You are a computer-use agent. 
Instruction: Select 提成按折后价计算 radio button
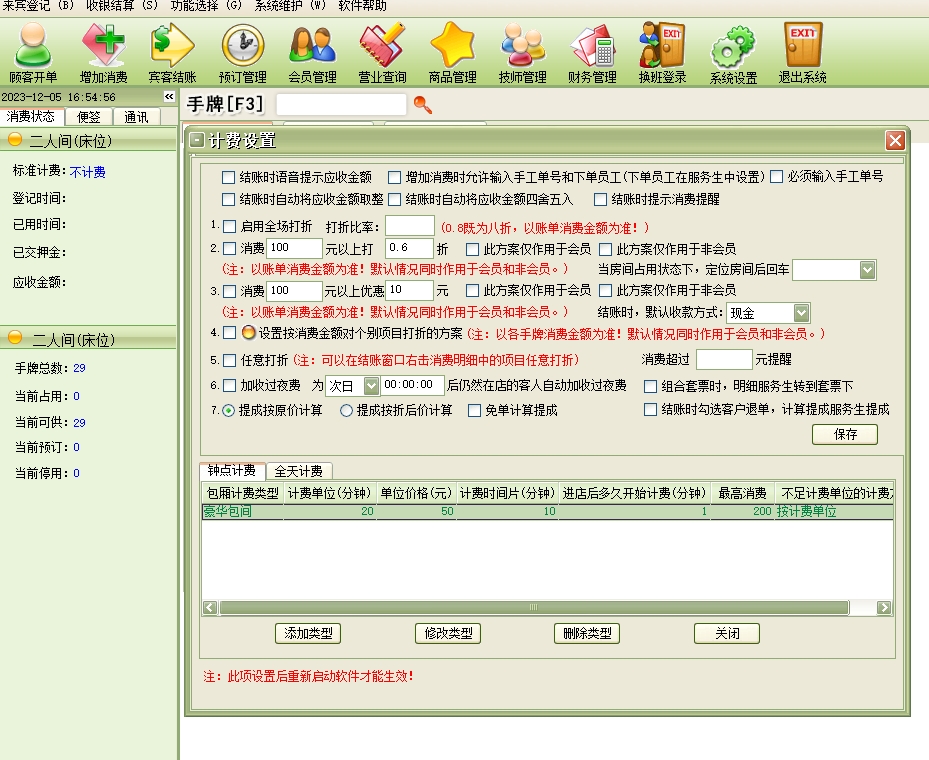[x=347, y=410]
